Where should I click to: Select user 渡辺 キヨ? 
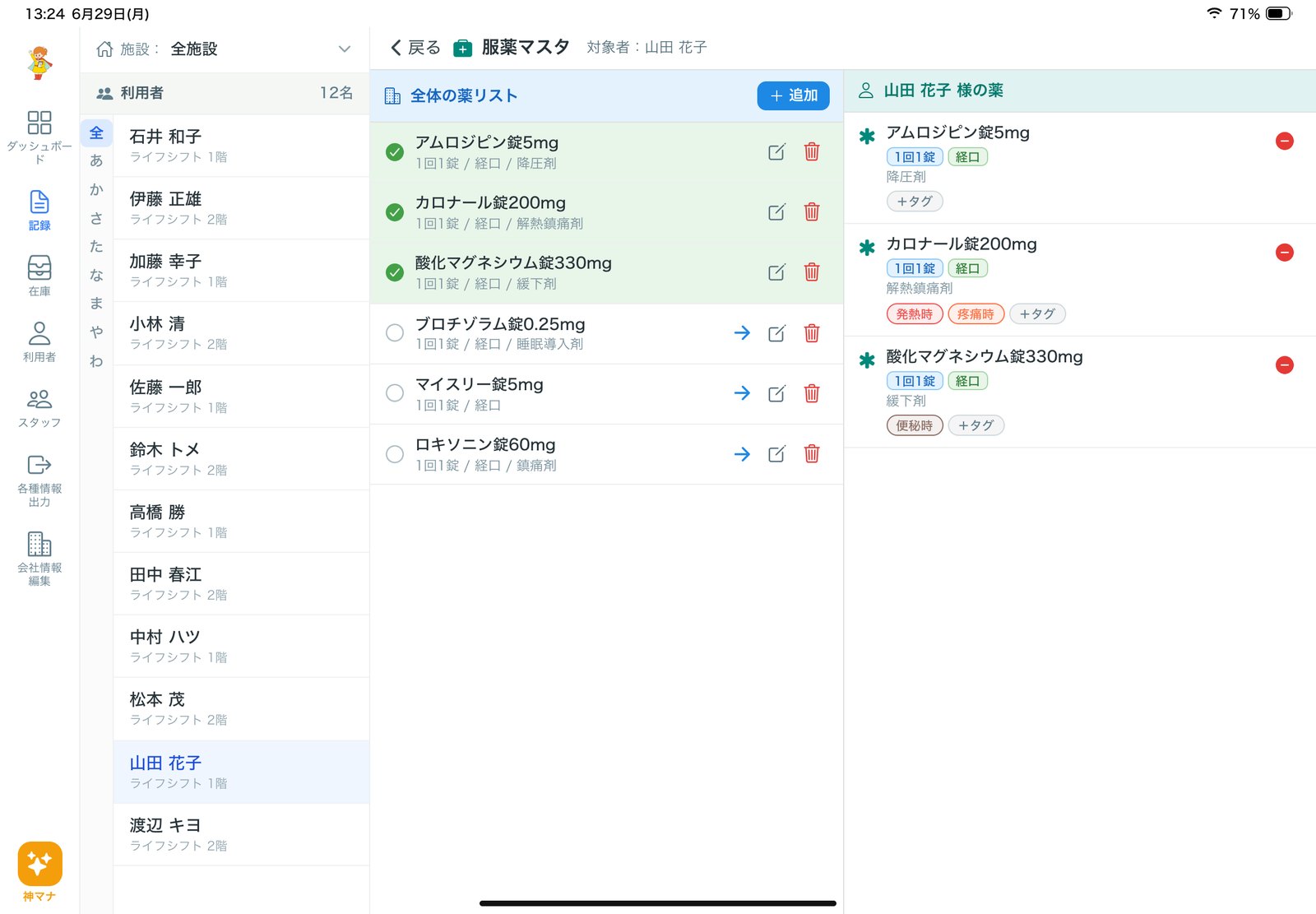(241, 835)
